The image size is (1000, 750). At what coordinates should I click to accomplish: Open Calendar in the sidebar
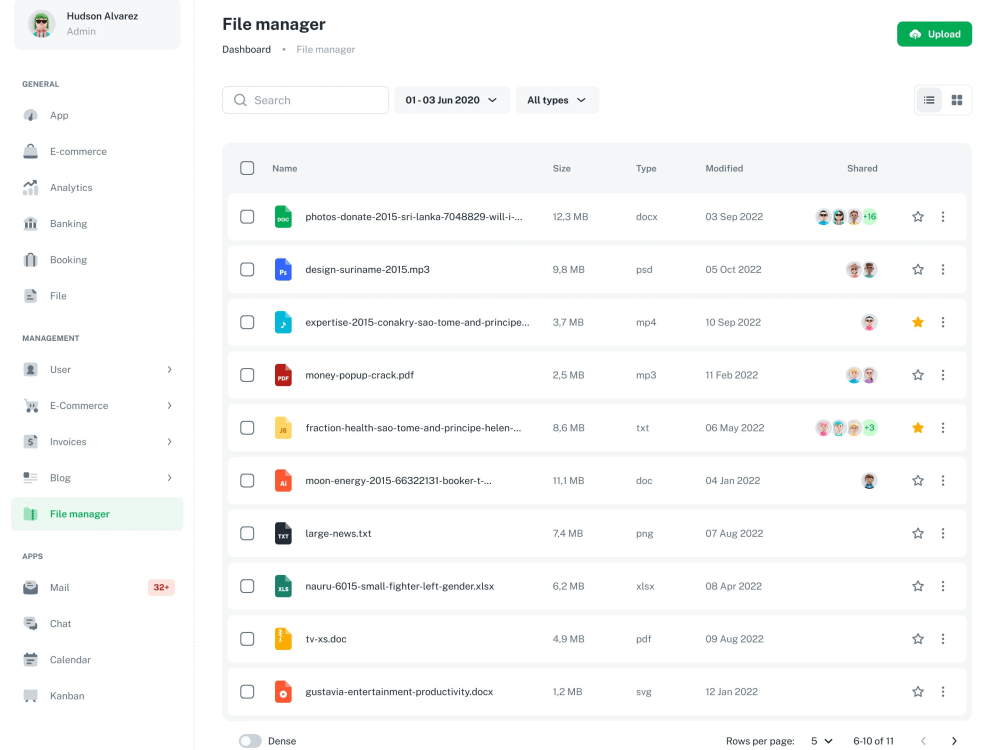[x=97, y=659]
